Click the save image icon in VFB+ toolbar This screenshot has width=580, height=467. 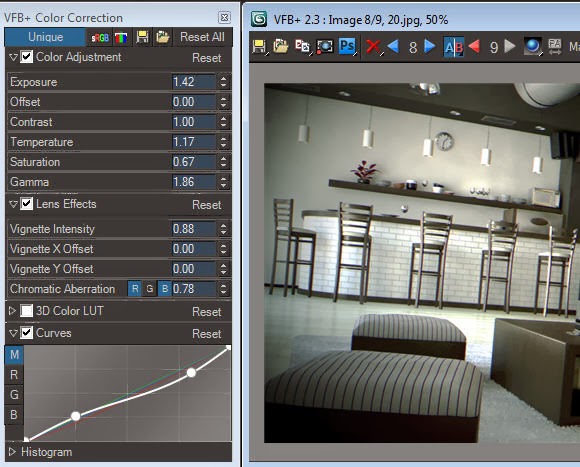coord(259,47)
